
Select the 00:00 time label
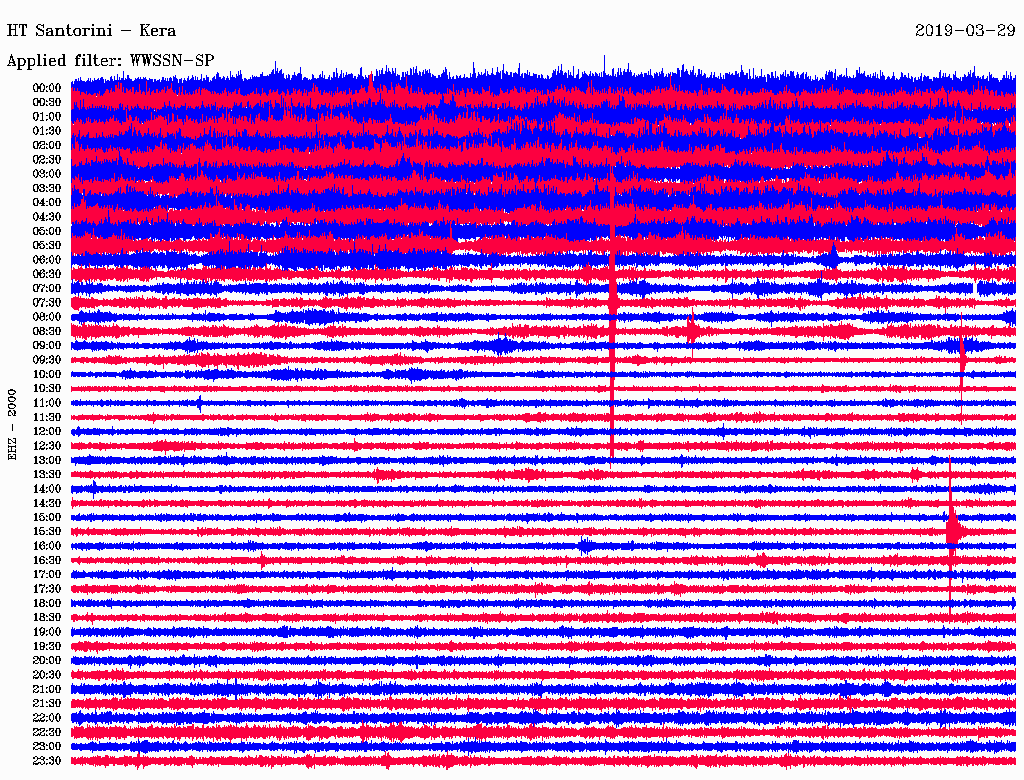click(47, 88)
